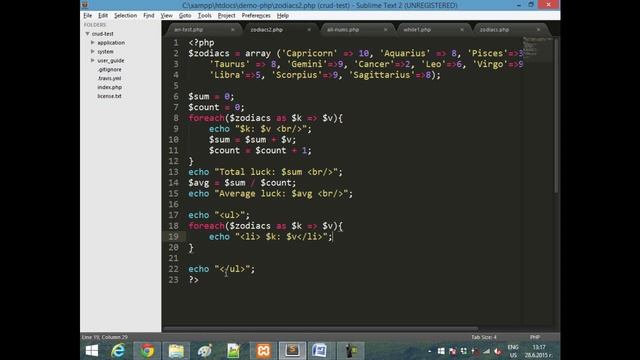Screen dimensions: 640x360
Task: Open the View menu
Action: [x=167, y=16]
